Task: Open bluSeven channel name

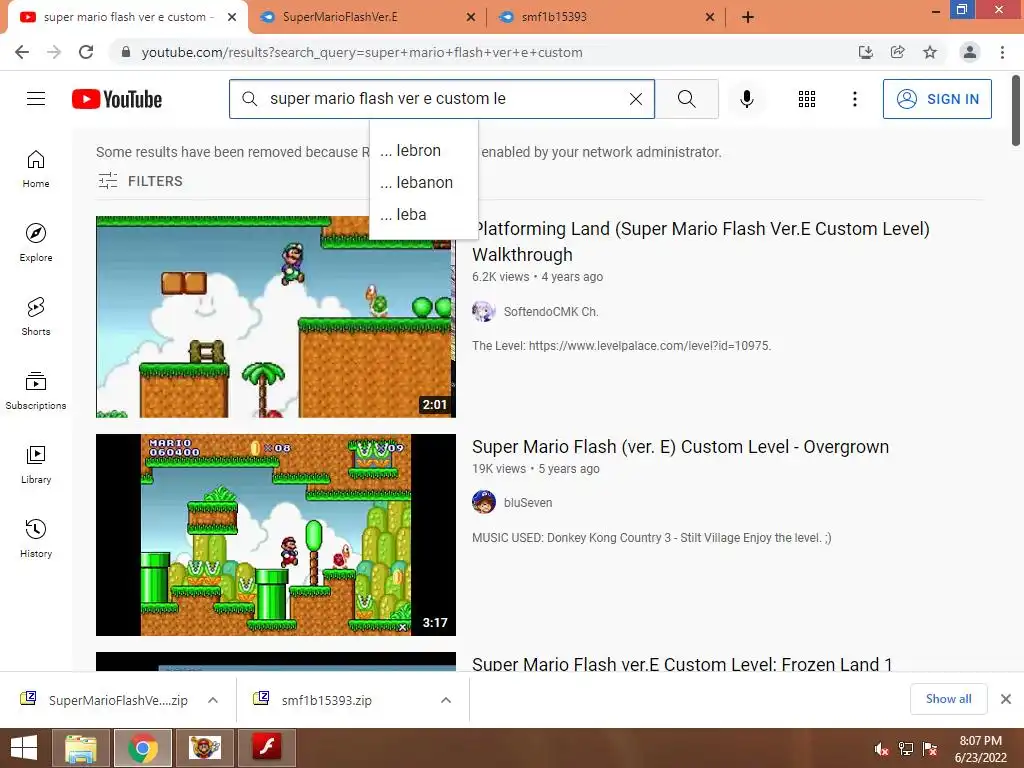Action: 528,503
